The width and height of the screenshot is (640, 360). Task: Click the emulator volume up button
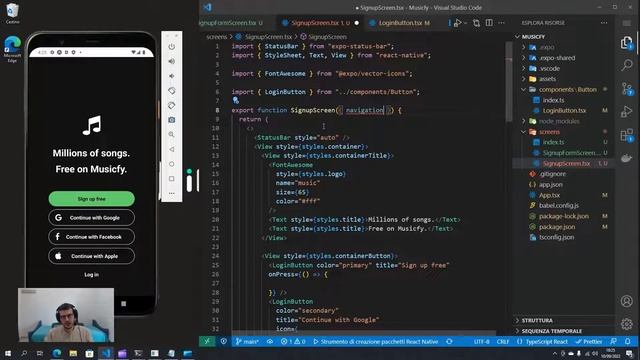(172, 61)
